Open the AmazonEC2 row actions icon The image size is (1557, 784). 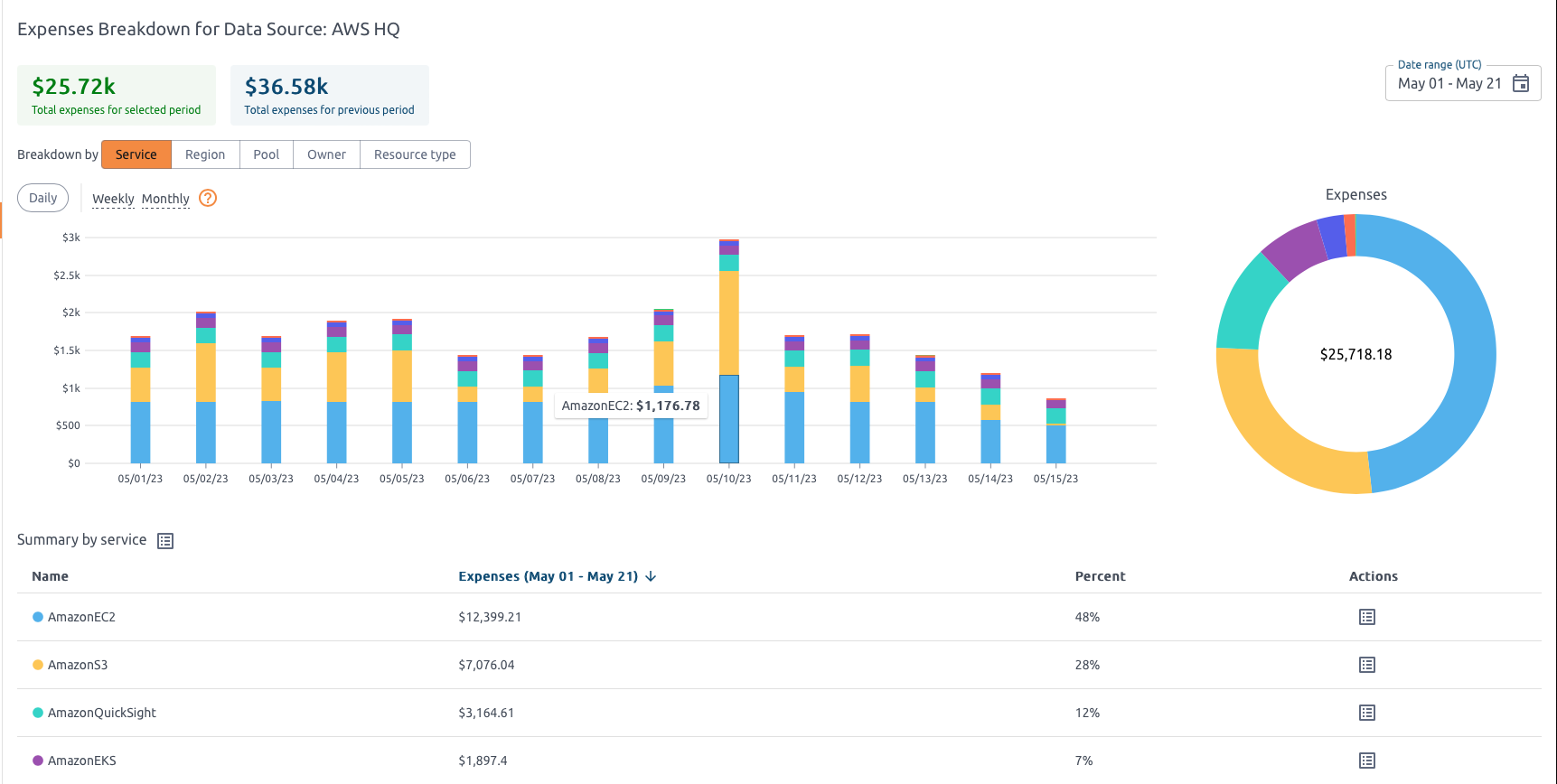click(1366, 617)
